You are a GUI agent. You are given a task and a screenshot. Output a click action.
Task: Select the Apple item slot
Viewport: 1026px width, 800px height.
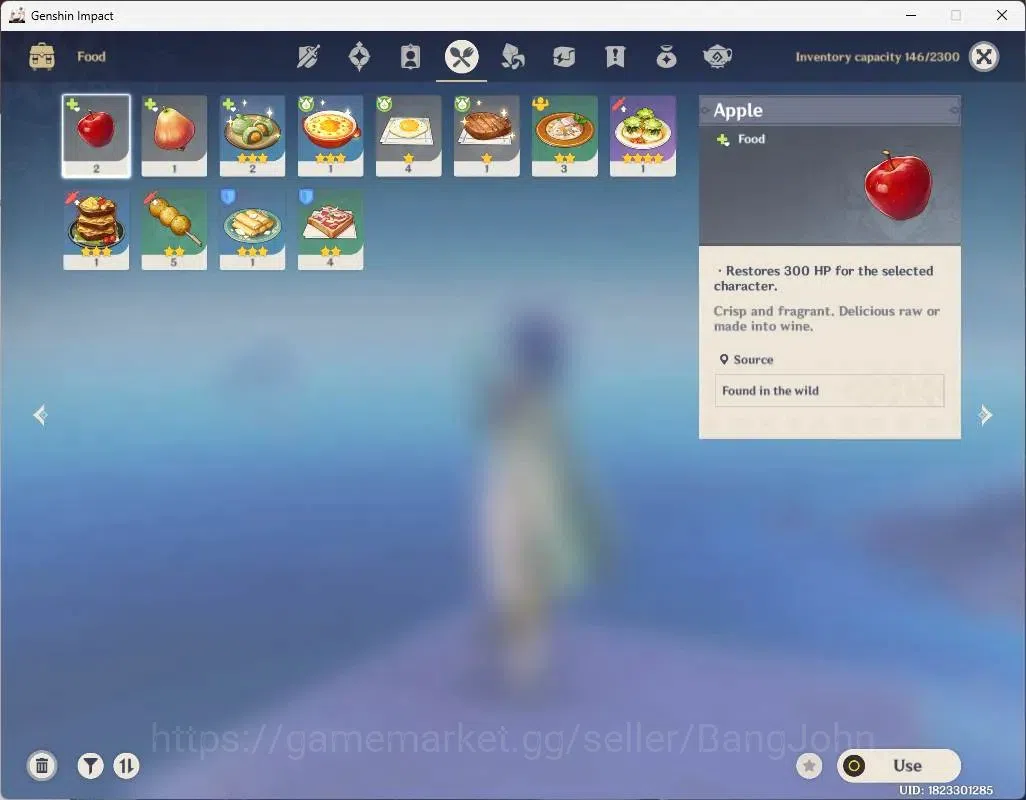pos(96,136)
